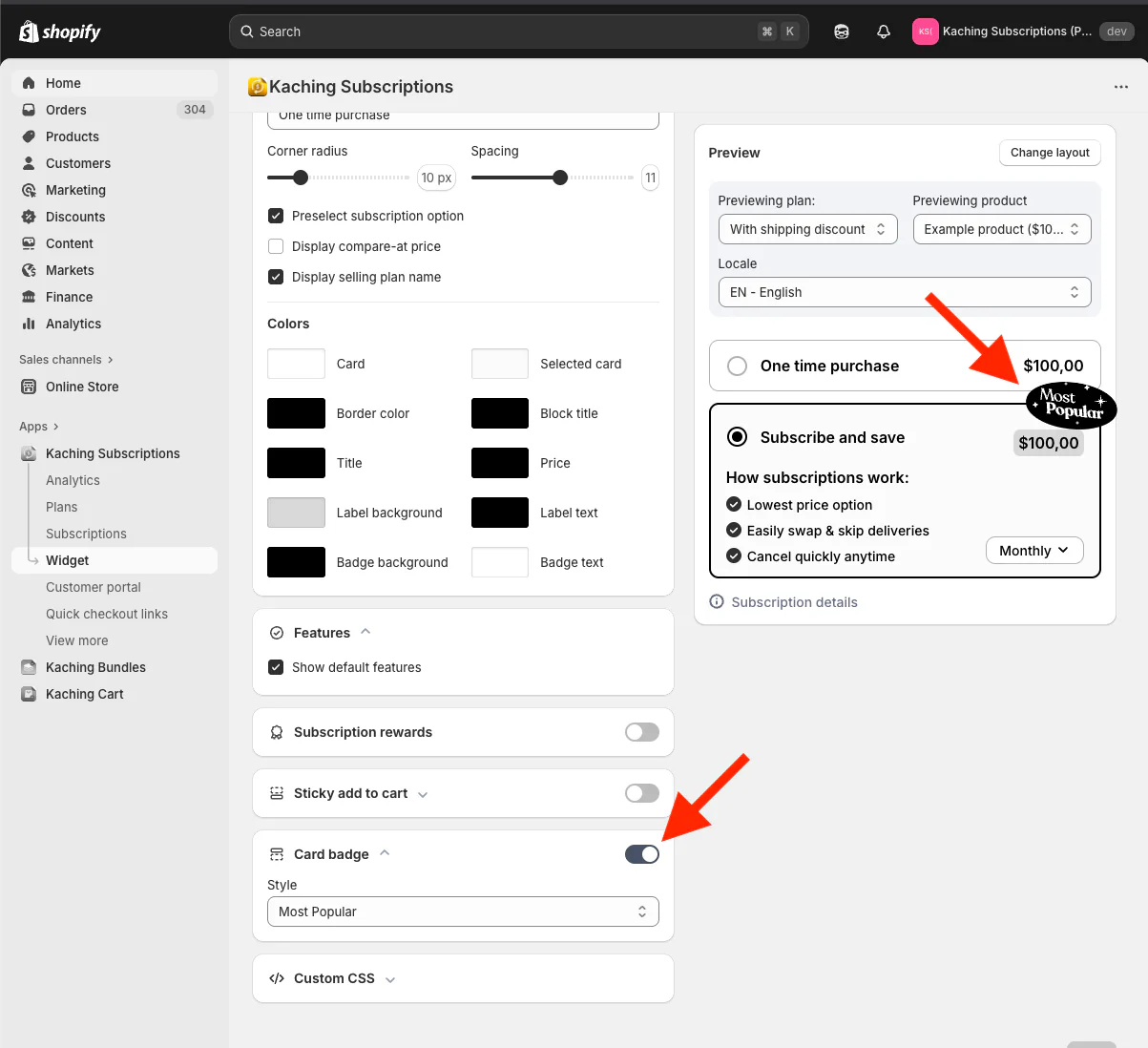Image resolution: width=1148 pixels, height=1048 pixels.
Task: Click the Kaching Subscriptions store avatar
Action: point(925,31)
